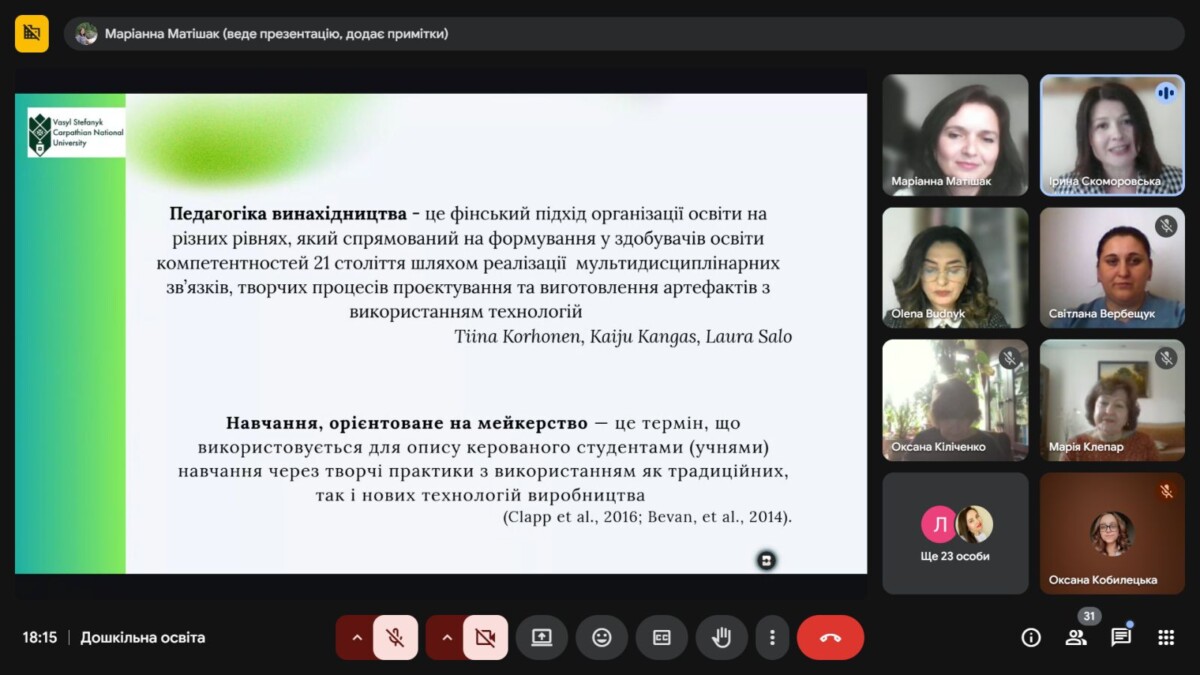Show the participants list with 31 people
The width and height of the screenshot is (1200, 675).
click(x=1076, y=637)
